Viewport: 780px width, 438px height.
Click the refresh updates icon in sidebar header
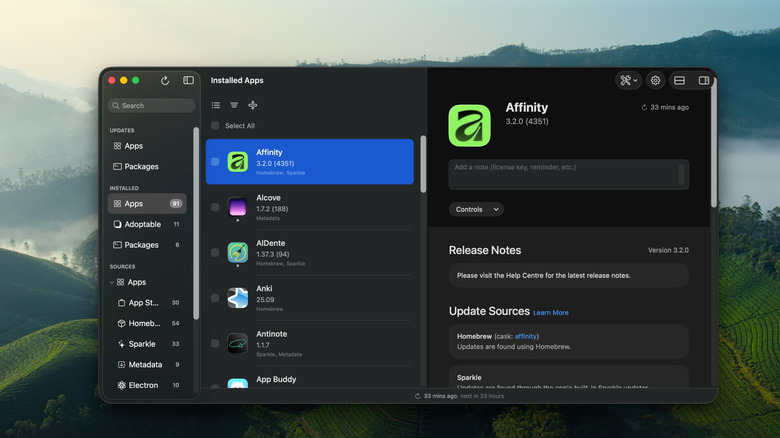[165, 81]
